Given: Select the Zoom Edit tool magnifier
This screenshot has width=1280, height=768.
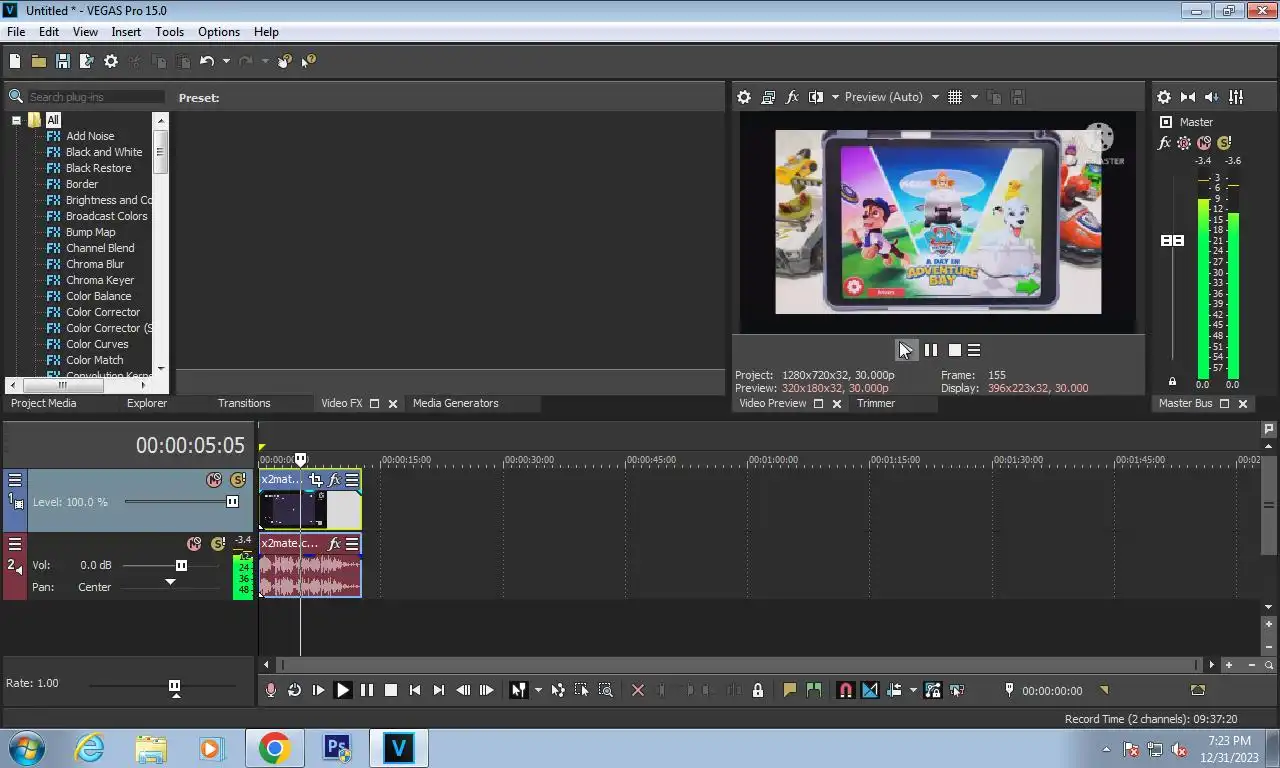Looking at the screenshot, I should click(606, 690).
